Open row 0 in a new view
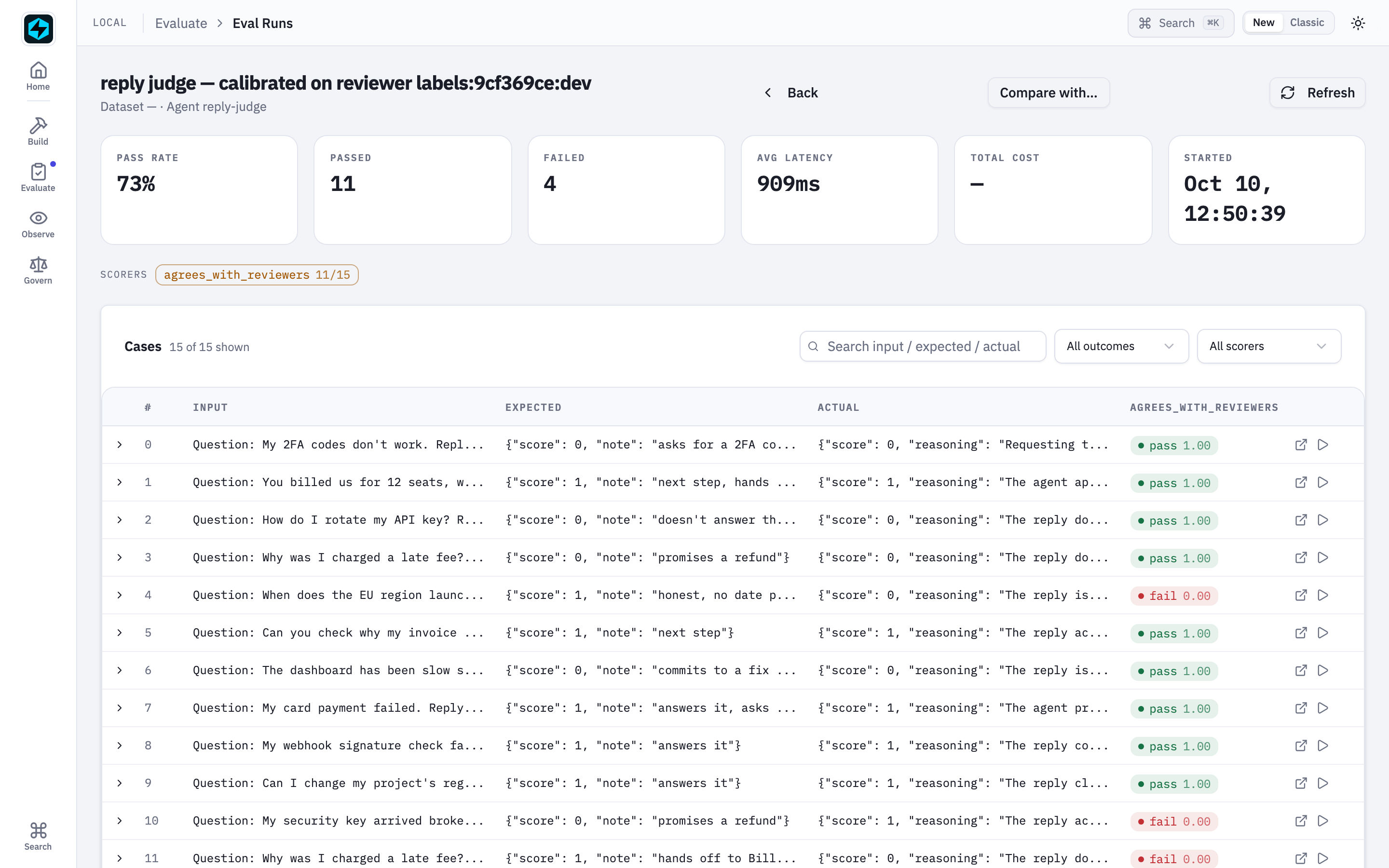The width and height of the screenshot is (1389, 868). pos(1301,444)
